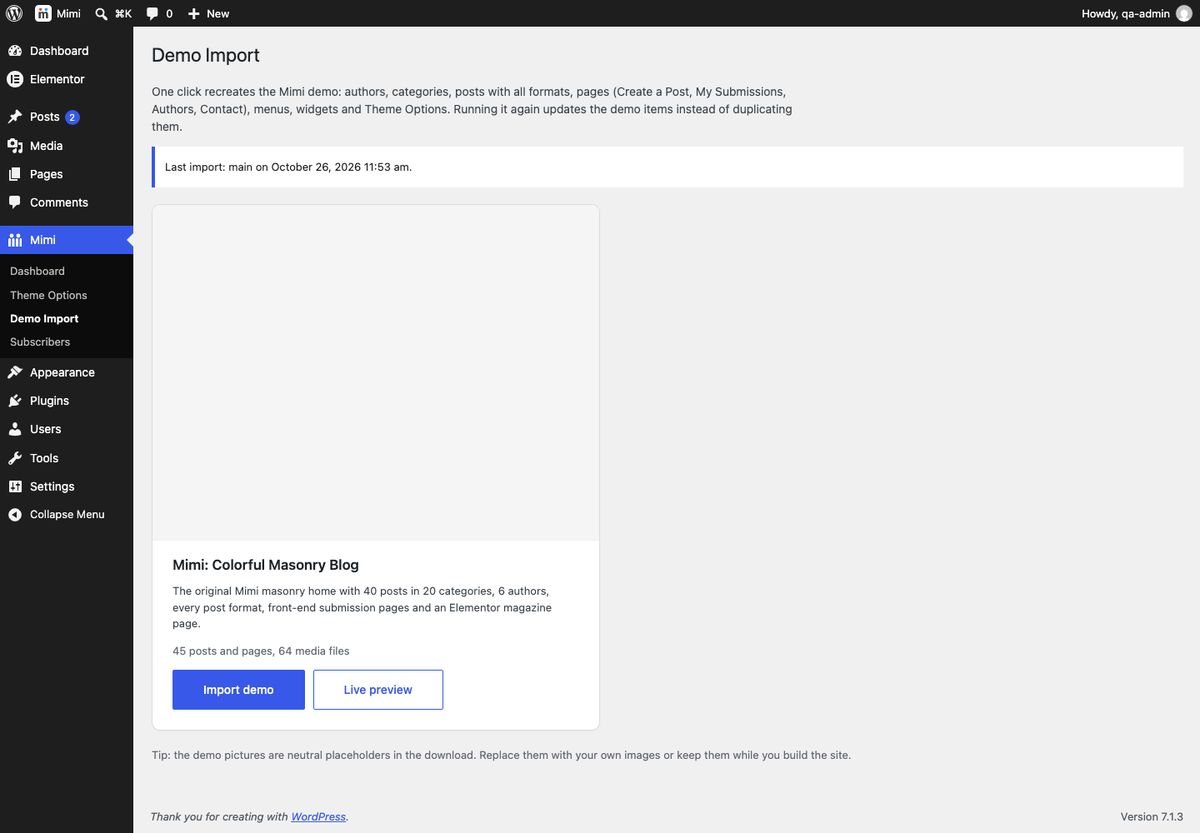
Task: Click the Tools wrench icon
Action: (15, 458)
